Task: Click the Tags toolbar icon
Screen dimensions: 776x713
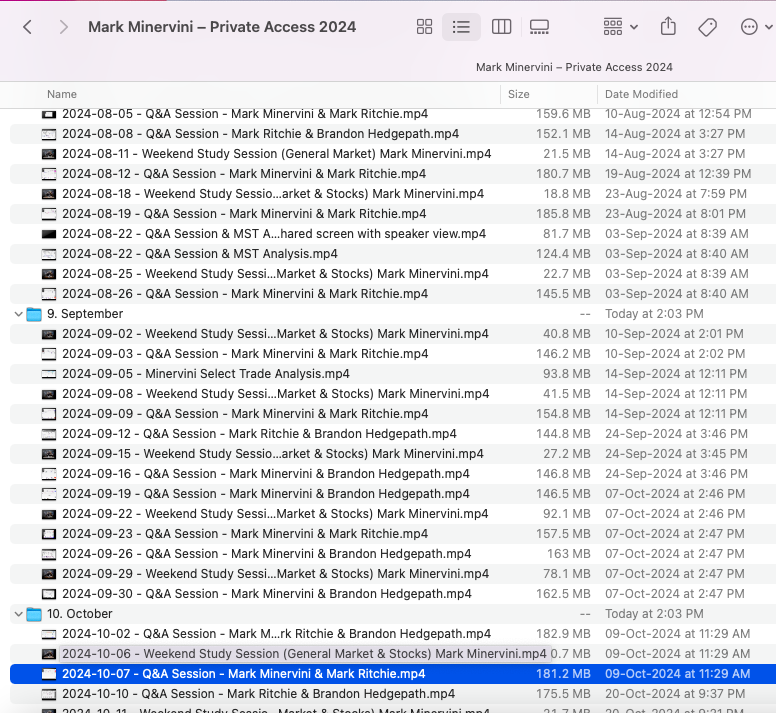Action: pos(708,27)
